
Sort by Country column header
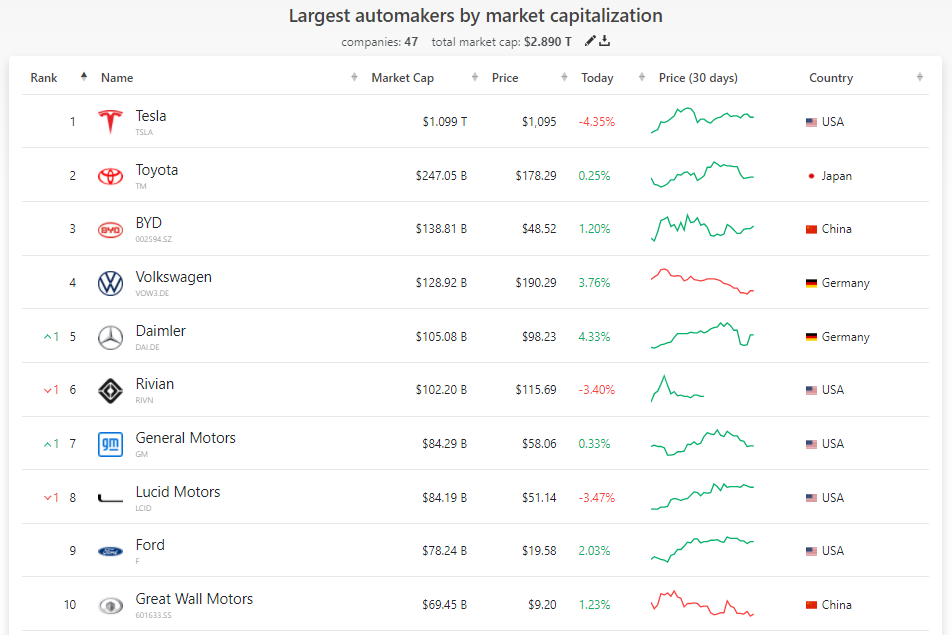tap(831, 78)
